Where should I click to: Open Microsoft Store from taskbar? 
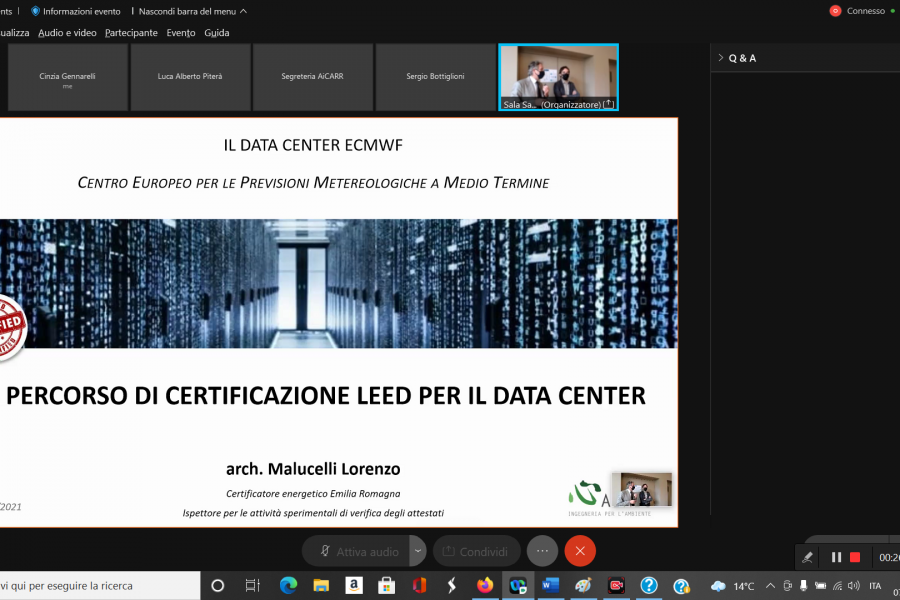tap(386, 586)
